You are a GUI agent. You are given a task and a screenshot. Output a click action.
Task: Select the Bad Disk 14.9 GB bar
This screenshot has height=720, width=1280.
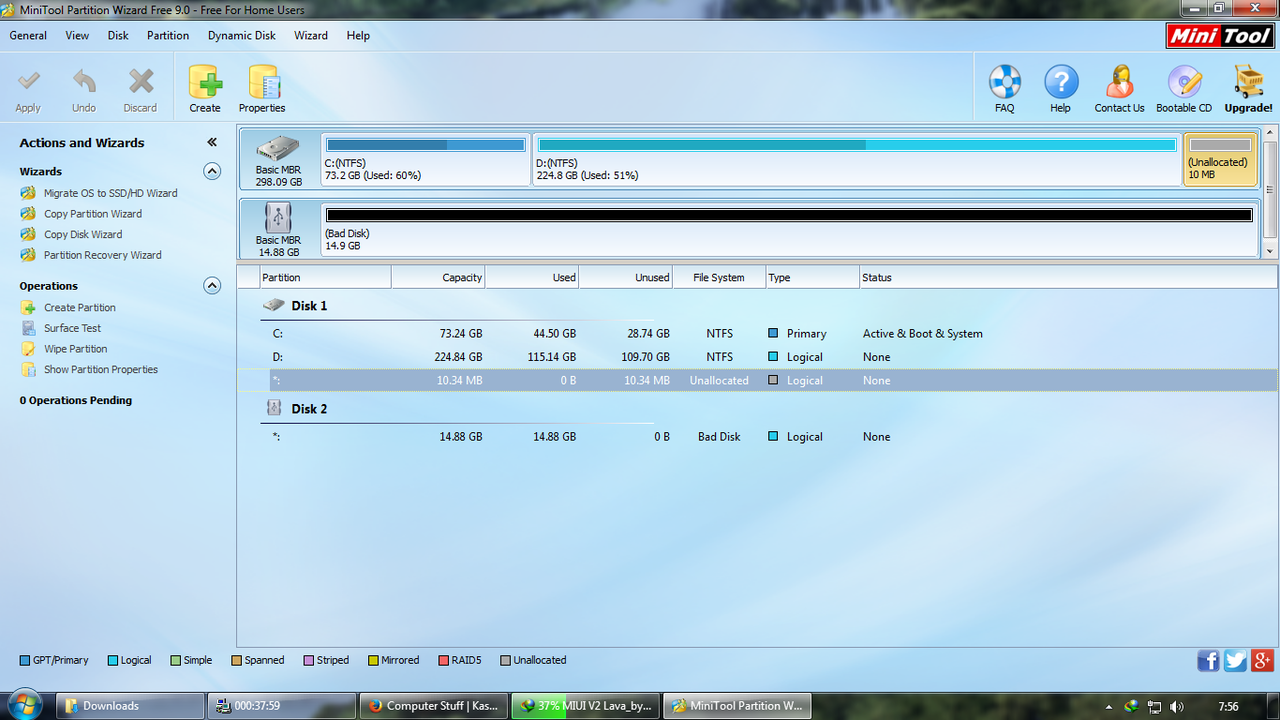point(789,229)
